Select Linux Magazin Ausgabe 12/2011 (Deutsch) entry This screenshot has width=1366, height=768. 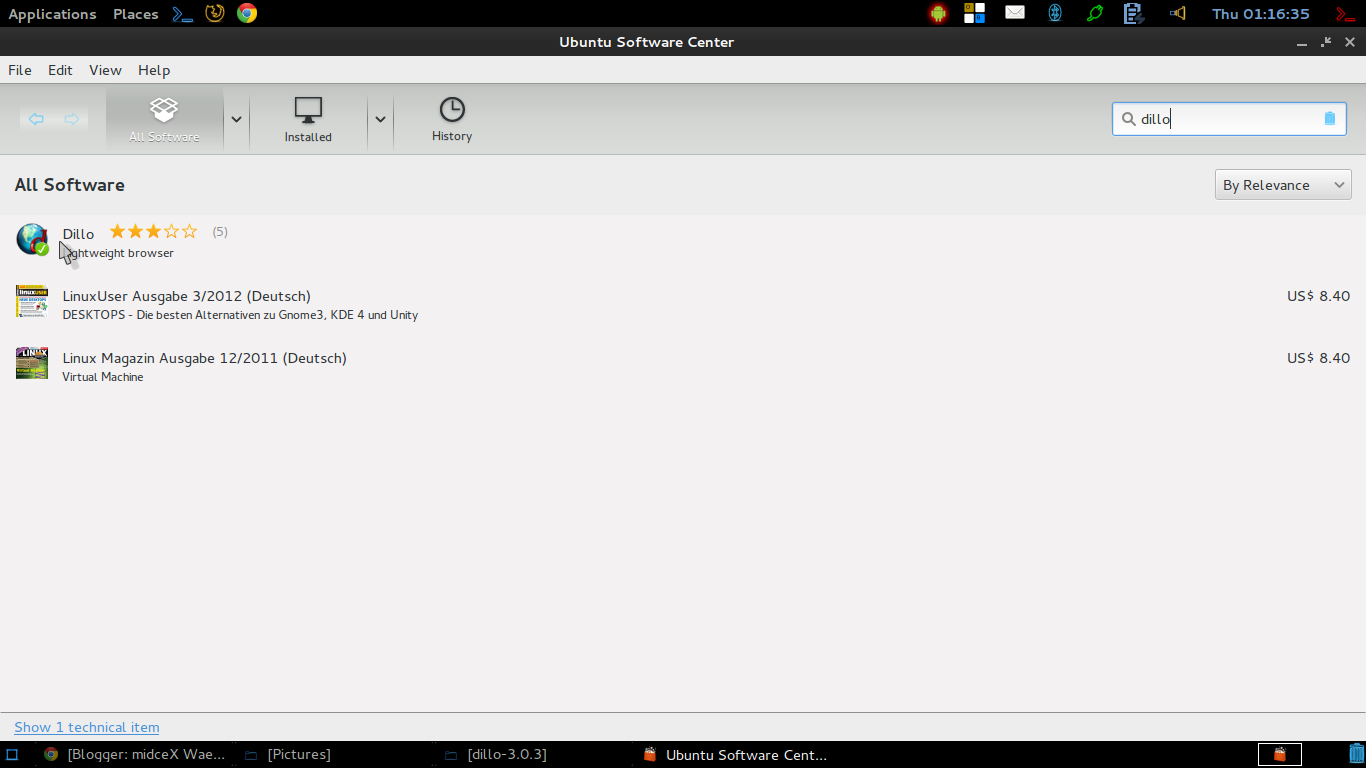tap(683, 366)
